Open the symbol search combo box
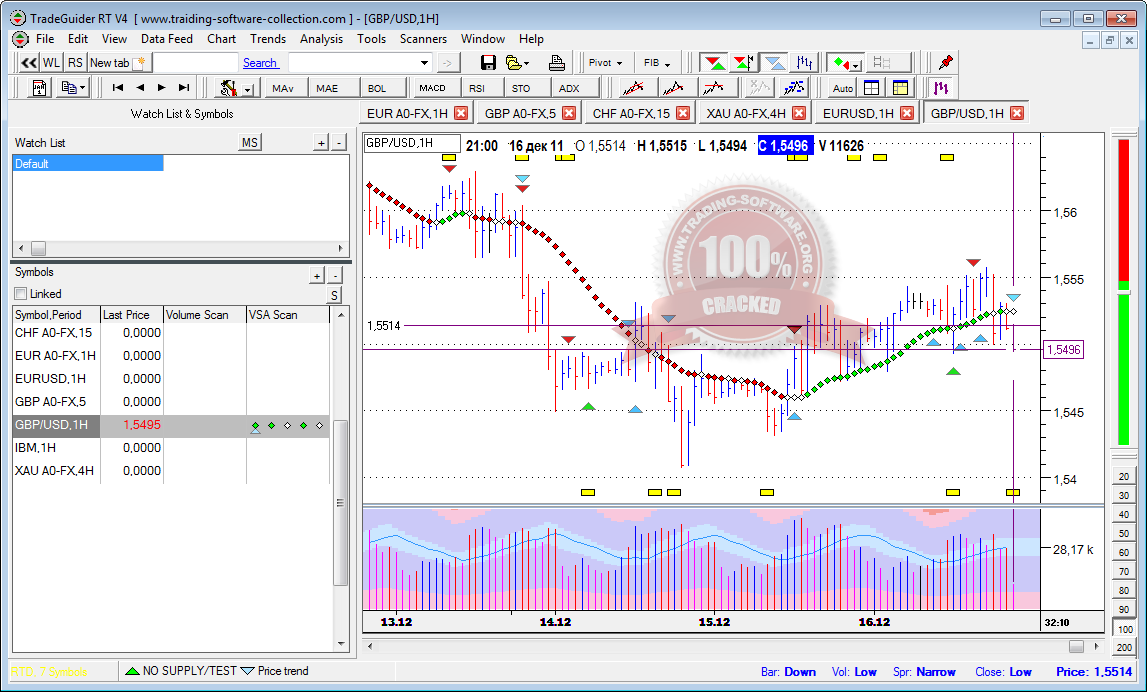1147x692 pixels. (x=360, y=63)
